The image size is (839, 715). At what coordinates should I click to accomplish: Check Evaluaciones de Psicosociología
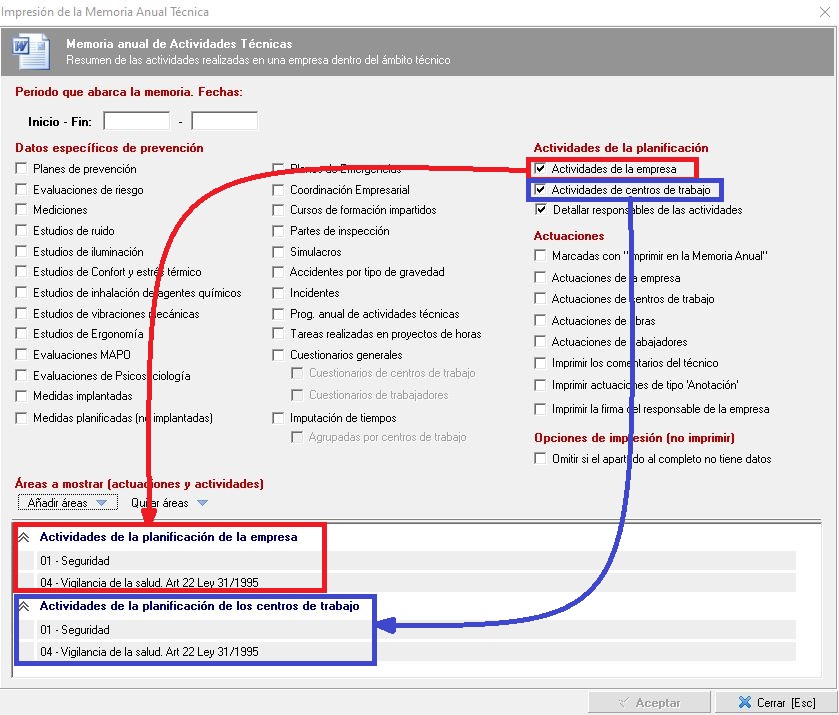click(21, 375)
